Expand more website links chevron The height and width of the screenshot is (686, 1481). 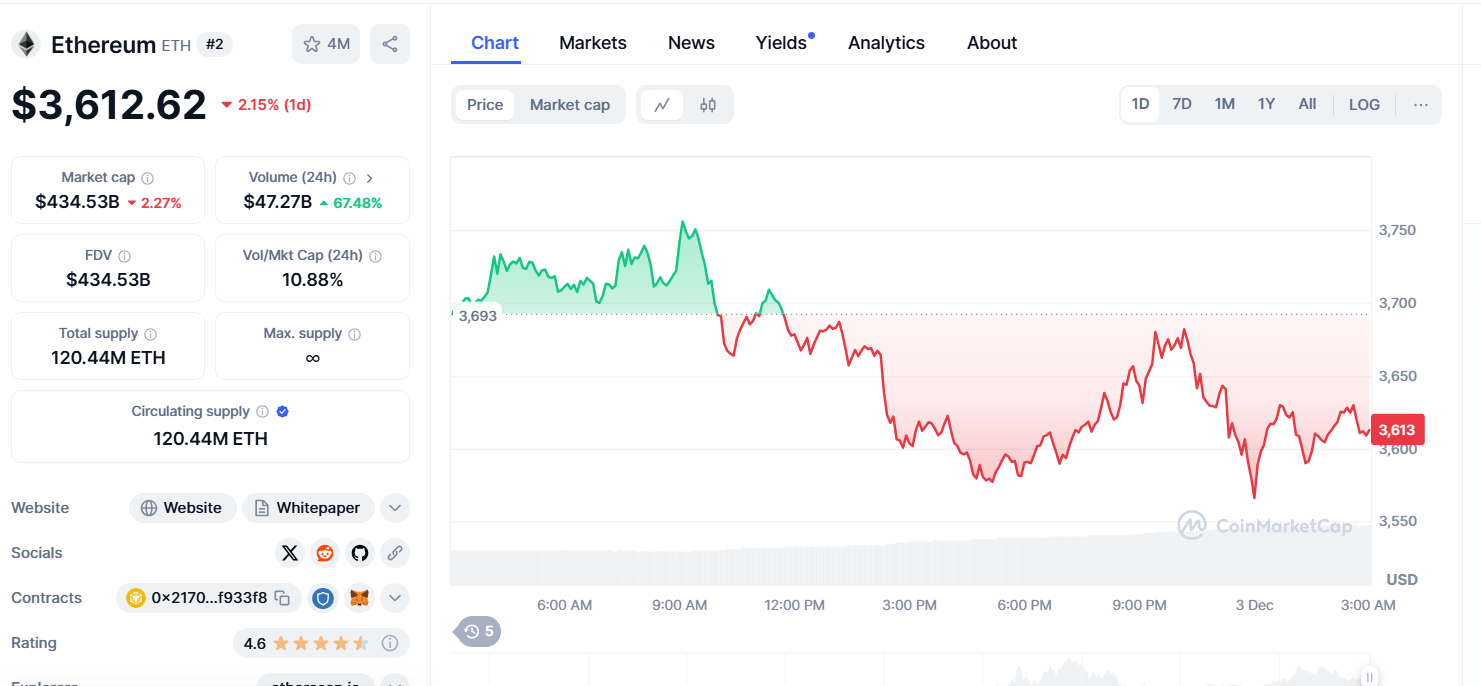pos(395,508)
